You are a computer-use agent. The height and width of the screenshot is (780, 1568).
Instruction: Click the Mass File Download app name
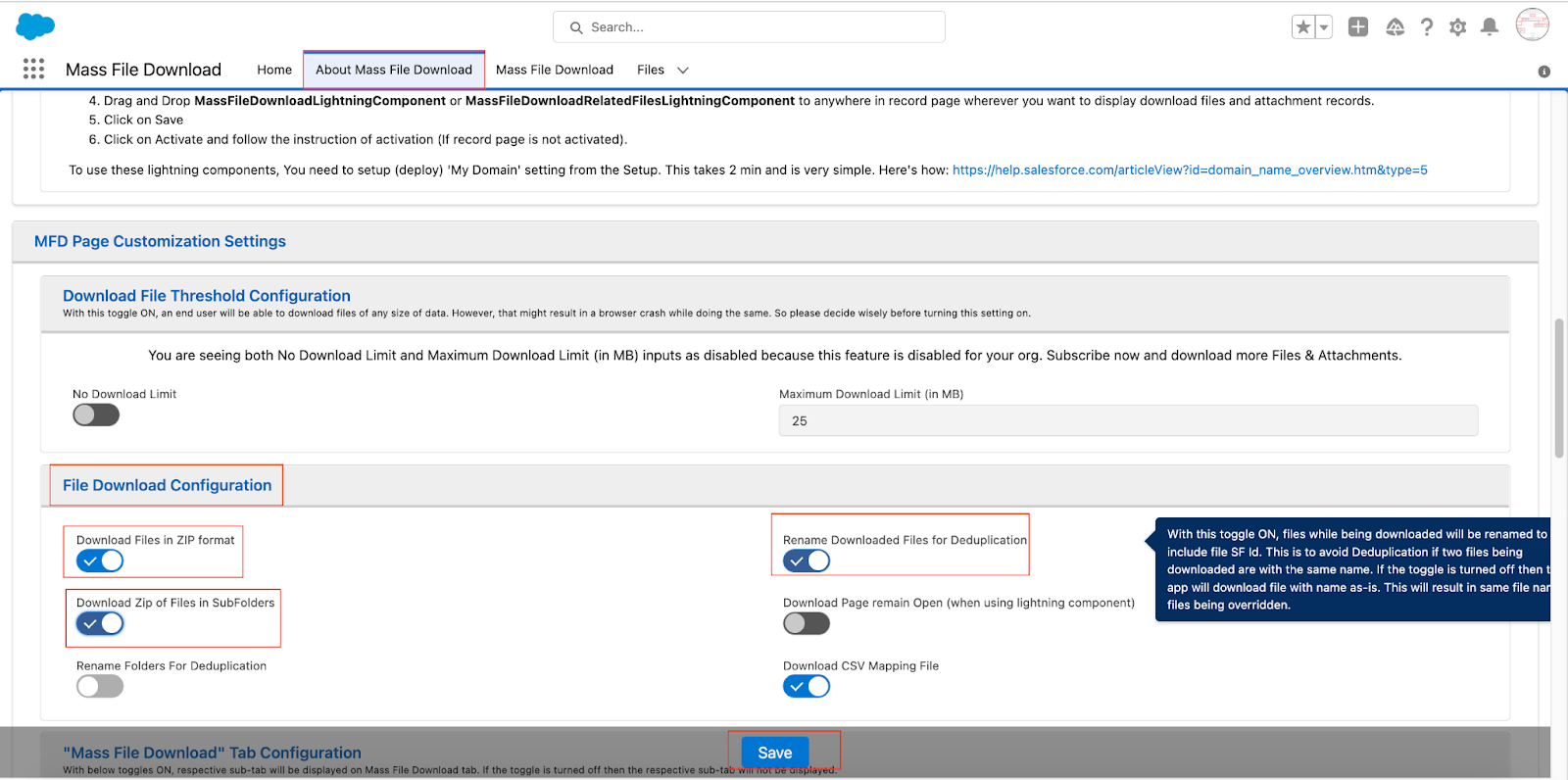click(x=143, y=70)
